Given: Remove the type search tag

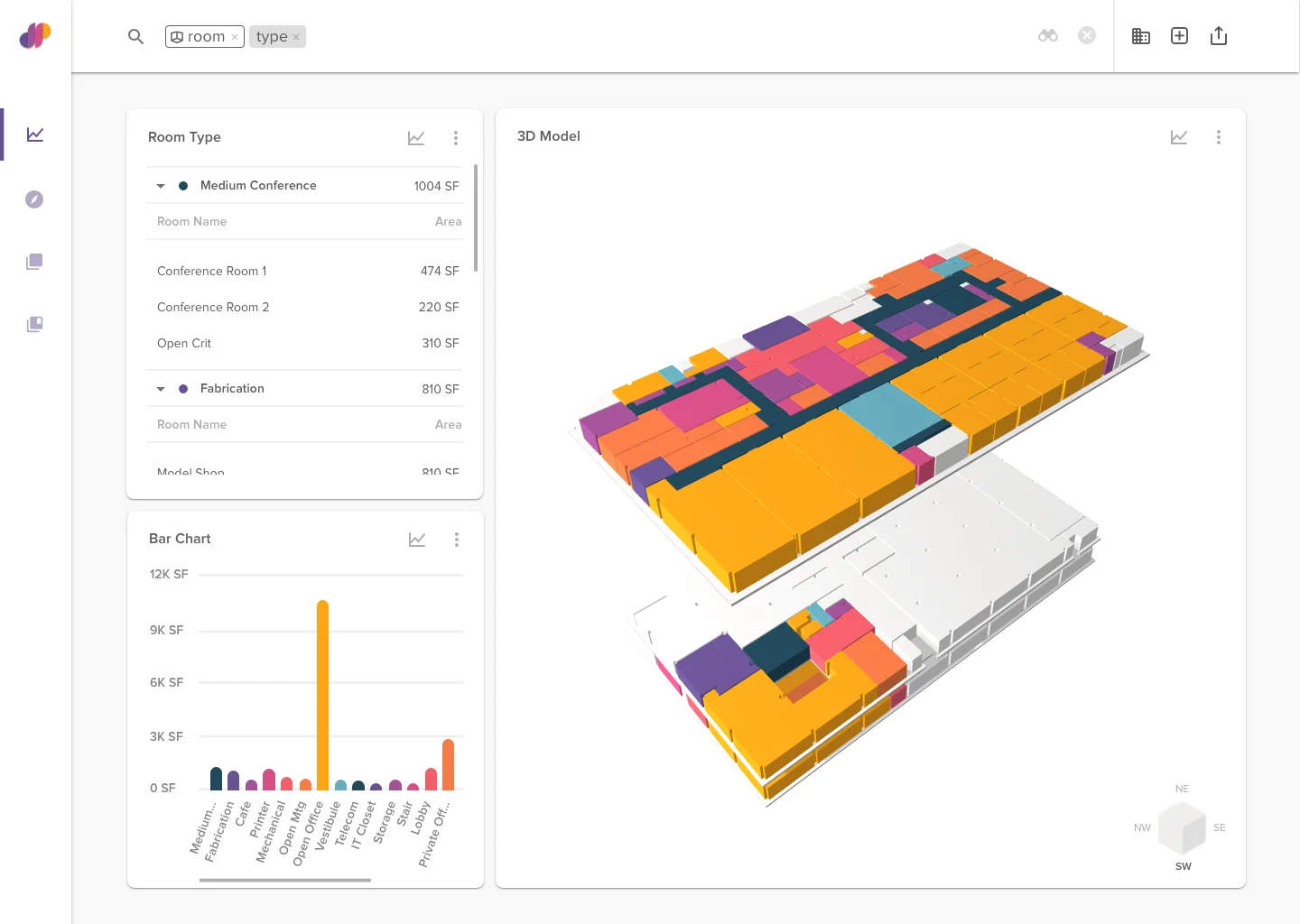Looking at the screenshot, I should pyautogui.click(x=296, y=37).
